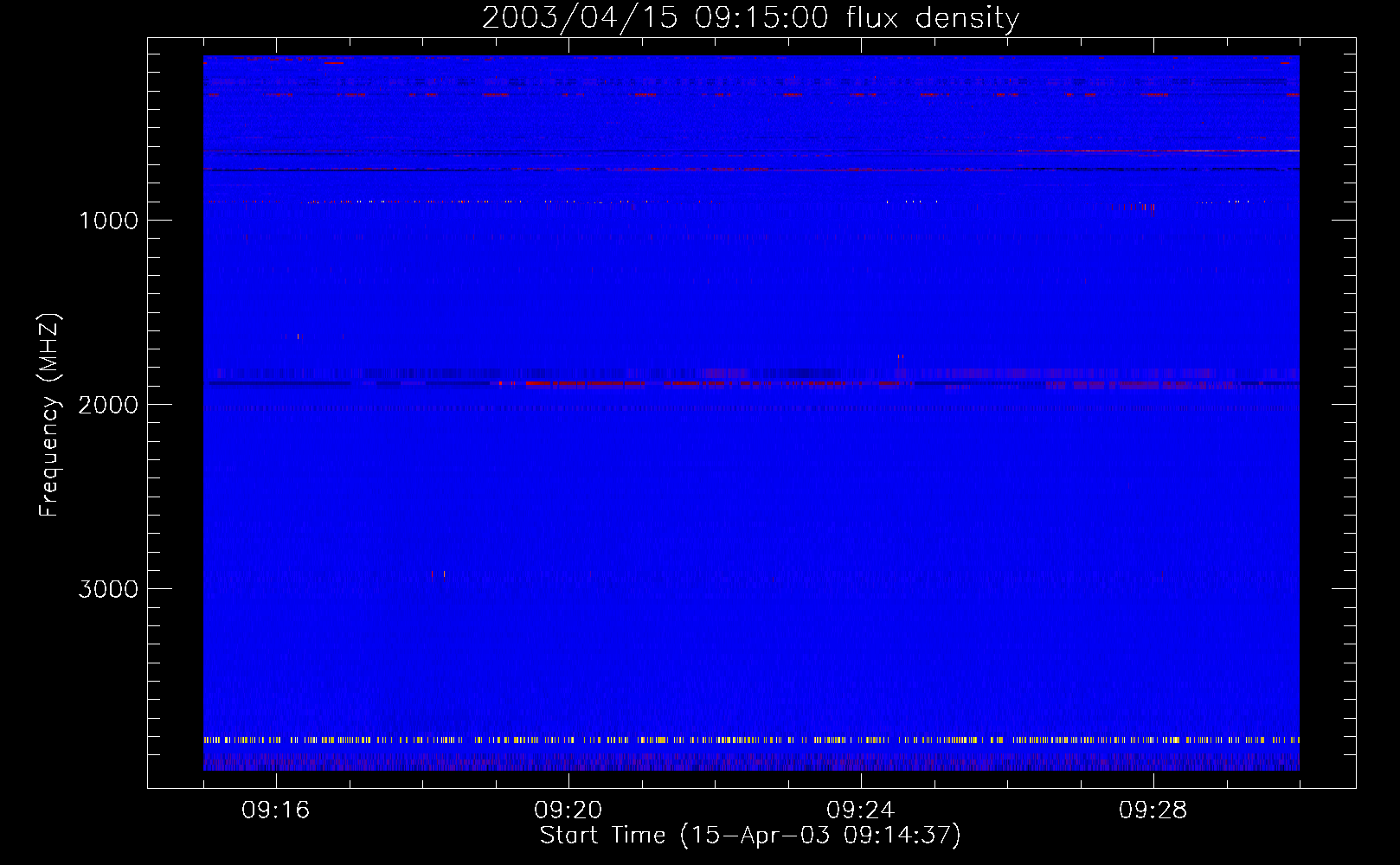Click the 2000 frequency tick label
Image resolution: width=1400 pixels, height=865 pixels.
pos(108,405)
